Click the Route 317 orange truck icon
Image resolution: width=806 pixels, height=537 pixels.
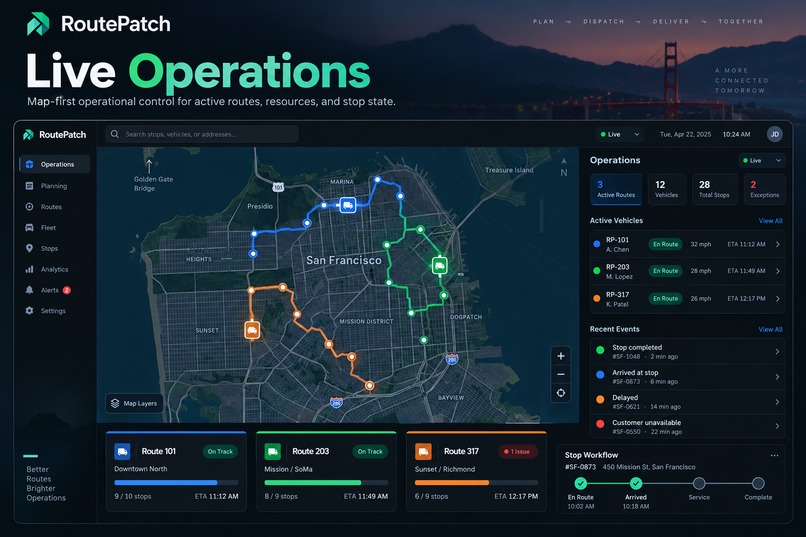tap(423, 452)
